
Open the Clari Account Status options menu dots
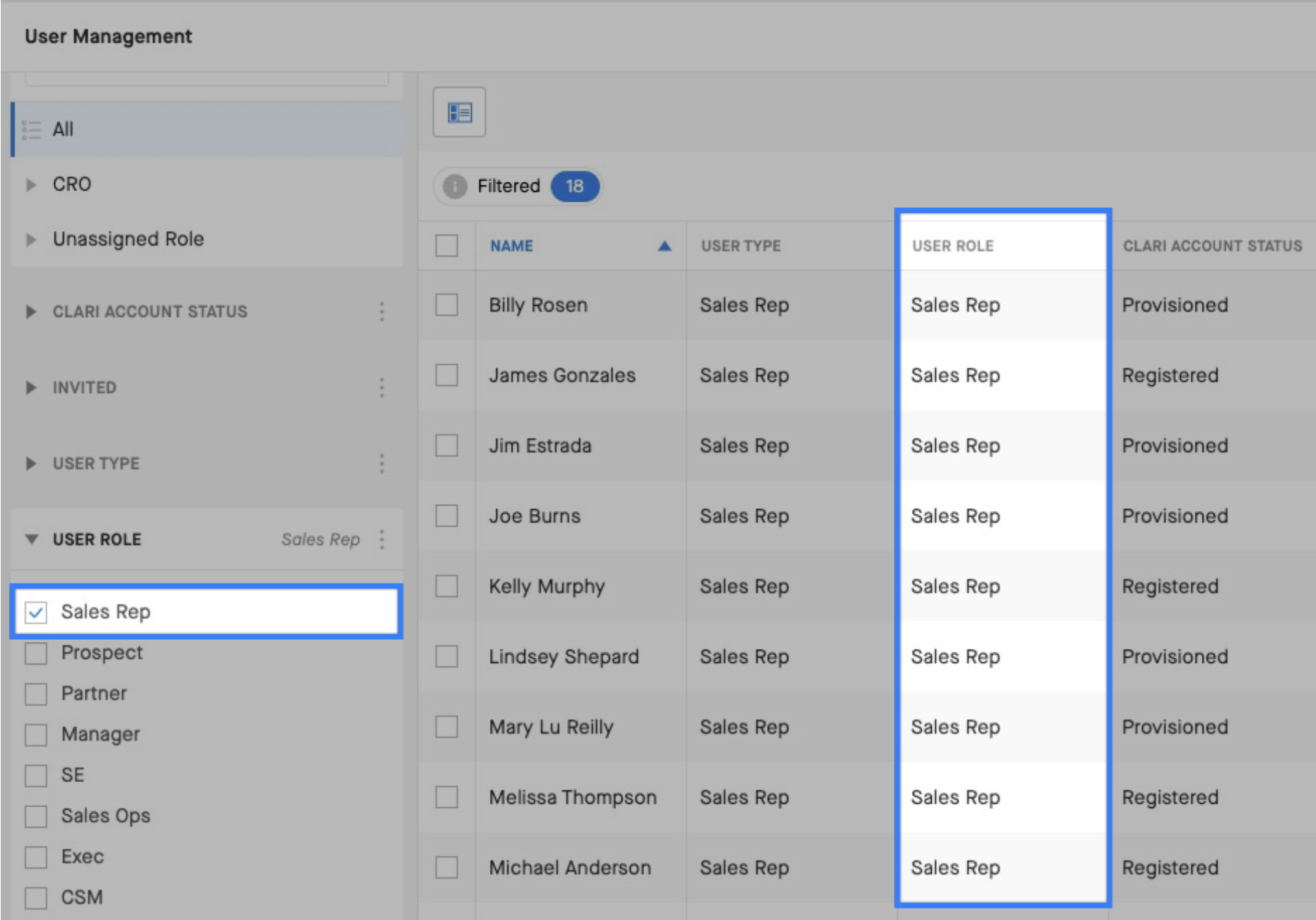click(381, 312)
